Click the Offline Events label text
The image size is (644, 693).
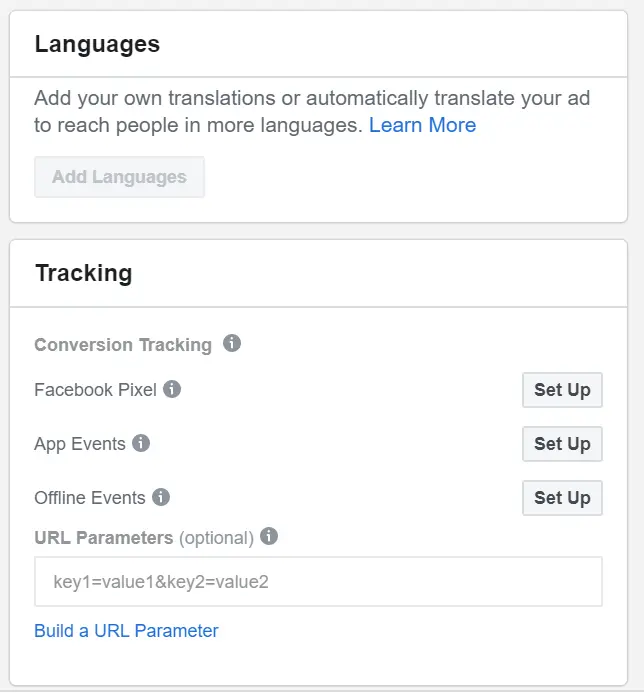90,498
